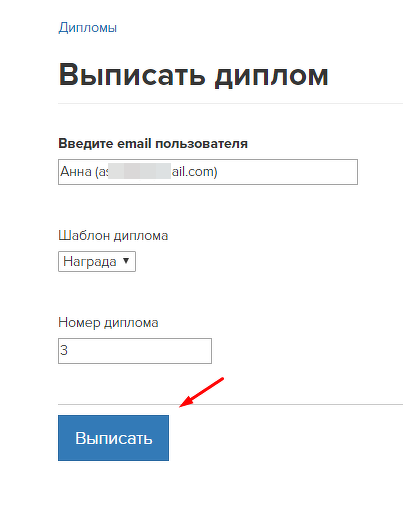Click the blurred part of the email address
Viewport: 403px width, 532px height.
coord(139,171)
